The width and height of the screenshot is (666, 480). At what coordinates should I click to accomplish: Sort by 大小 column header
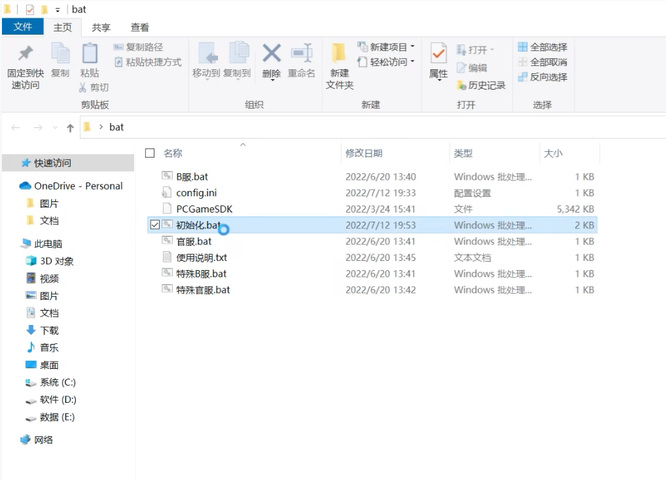click(553, 153)
